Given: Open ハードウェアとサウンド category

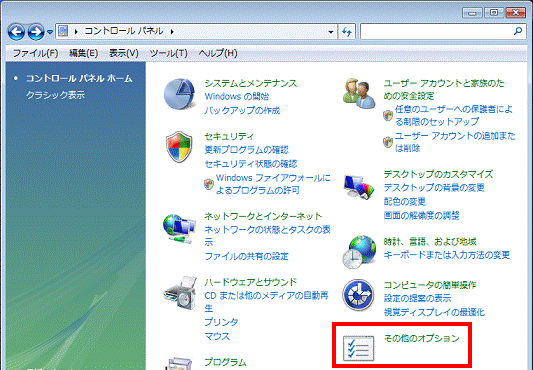Looking at the screenshot, I should [x=251, y=282].
